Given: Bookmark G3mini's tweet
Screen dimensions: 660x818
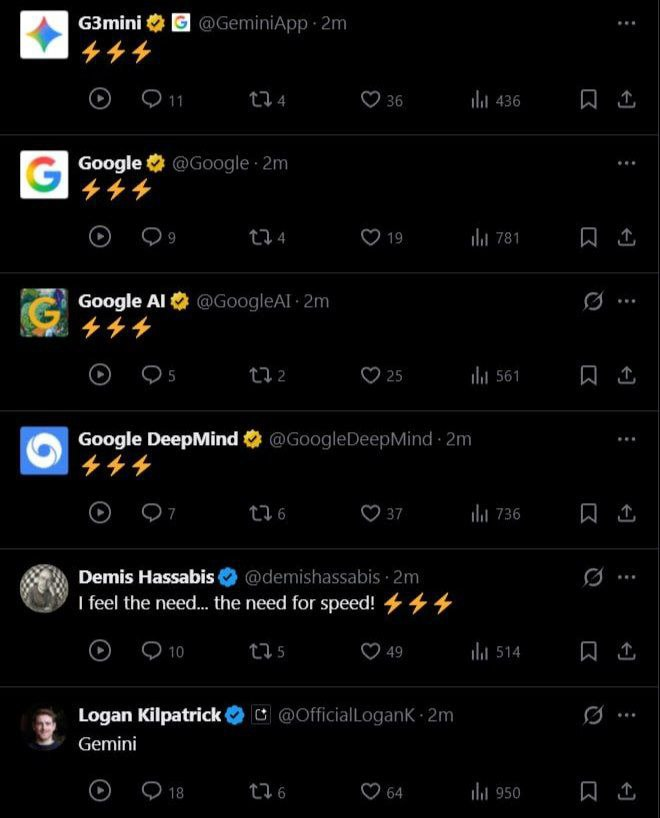Looking at the screenshot, I should (x=588, y=100).
